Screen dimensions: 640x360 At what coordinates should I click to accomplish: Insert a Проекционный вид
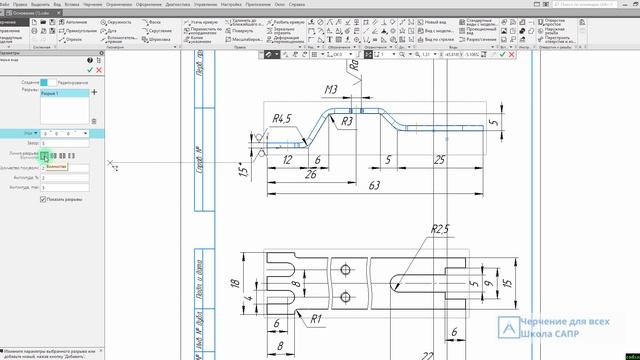pyautogui.click(x=478, y=31)
